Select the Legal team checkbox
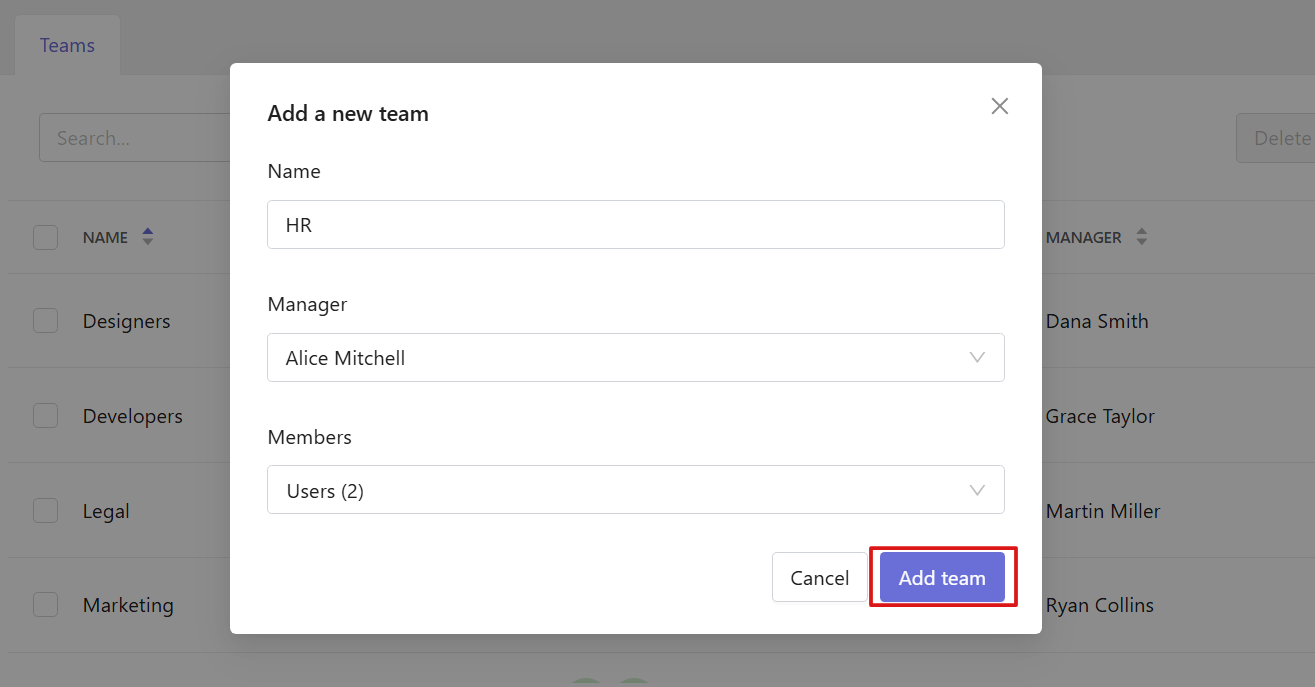 (46, 511)
